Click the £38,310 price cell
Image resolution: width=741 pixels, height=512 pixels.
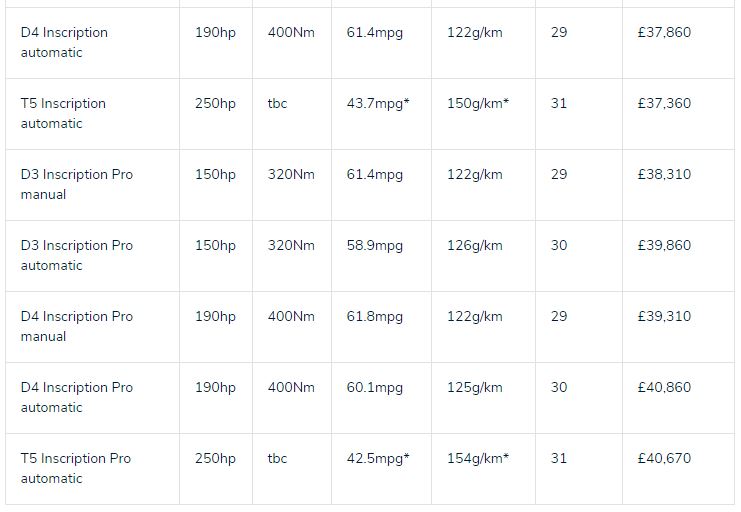(x=664, y=174)
